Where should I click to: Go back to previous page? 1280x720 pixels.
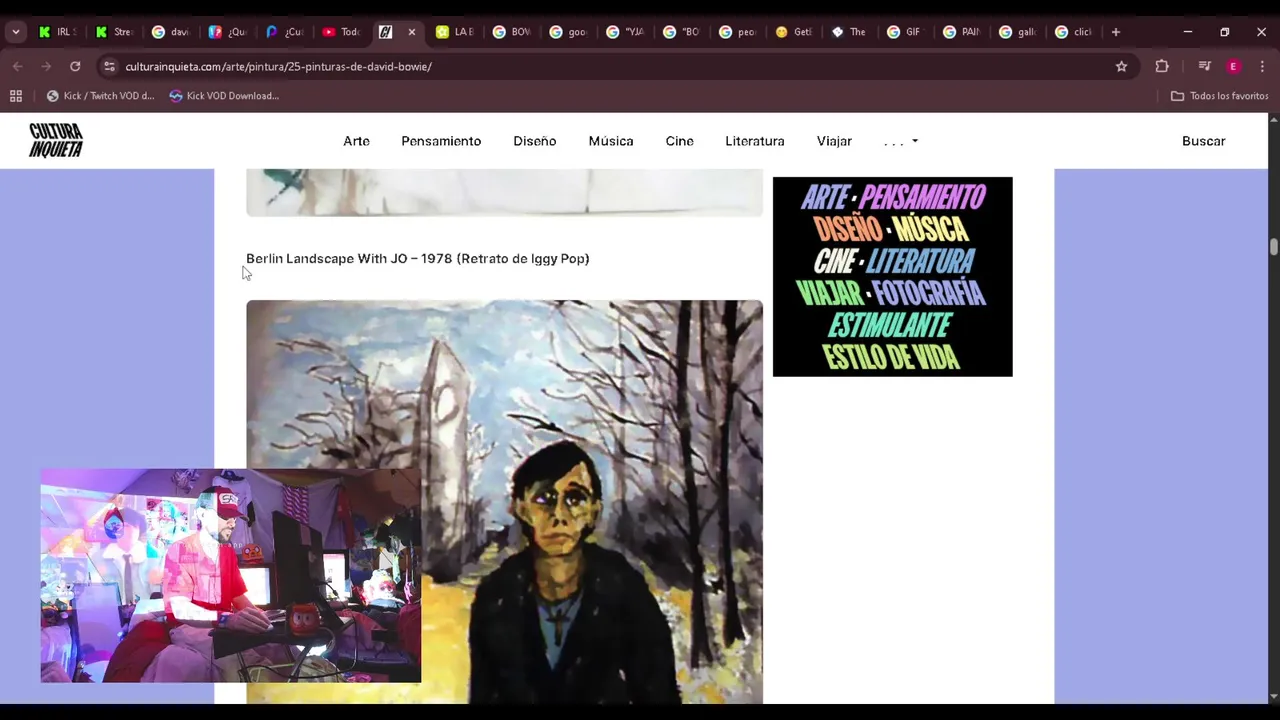tap(18, 66)
